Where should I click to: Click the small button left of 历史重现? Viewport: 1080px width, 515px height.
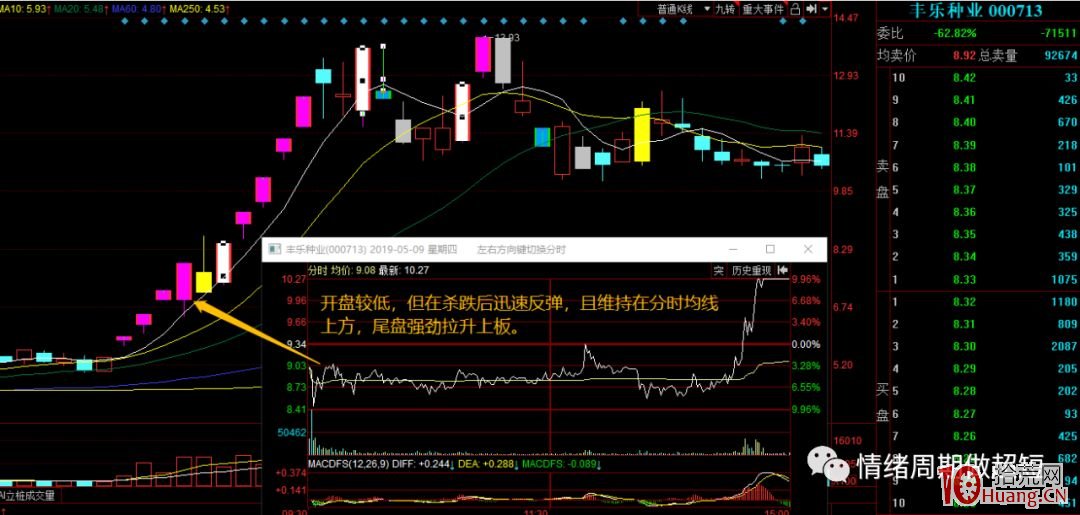718,271
